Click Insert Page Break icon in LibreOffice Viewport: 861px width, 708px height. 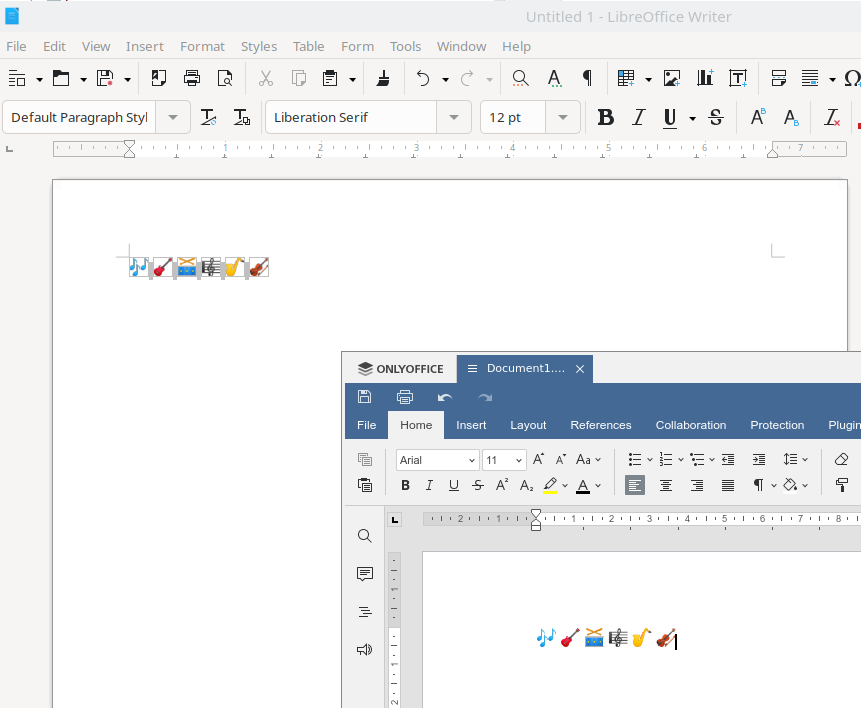[779, 79]
